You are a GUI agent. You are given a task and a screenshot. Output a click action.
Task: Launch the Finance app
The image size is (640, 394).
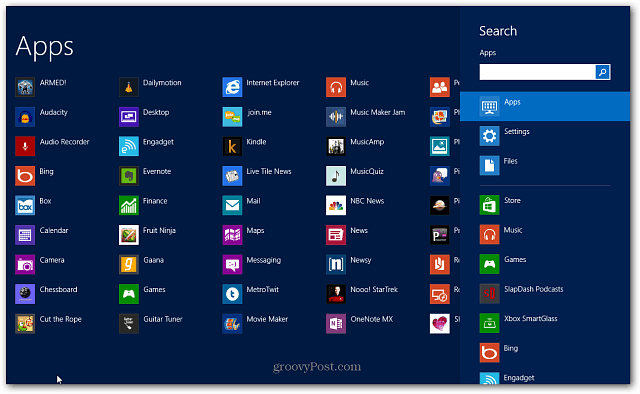click(x=129, y=205)
